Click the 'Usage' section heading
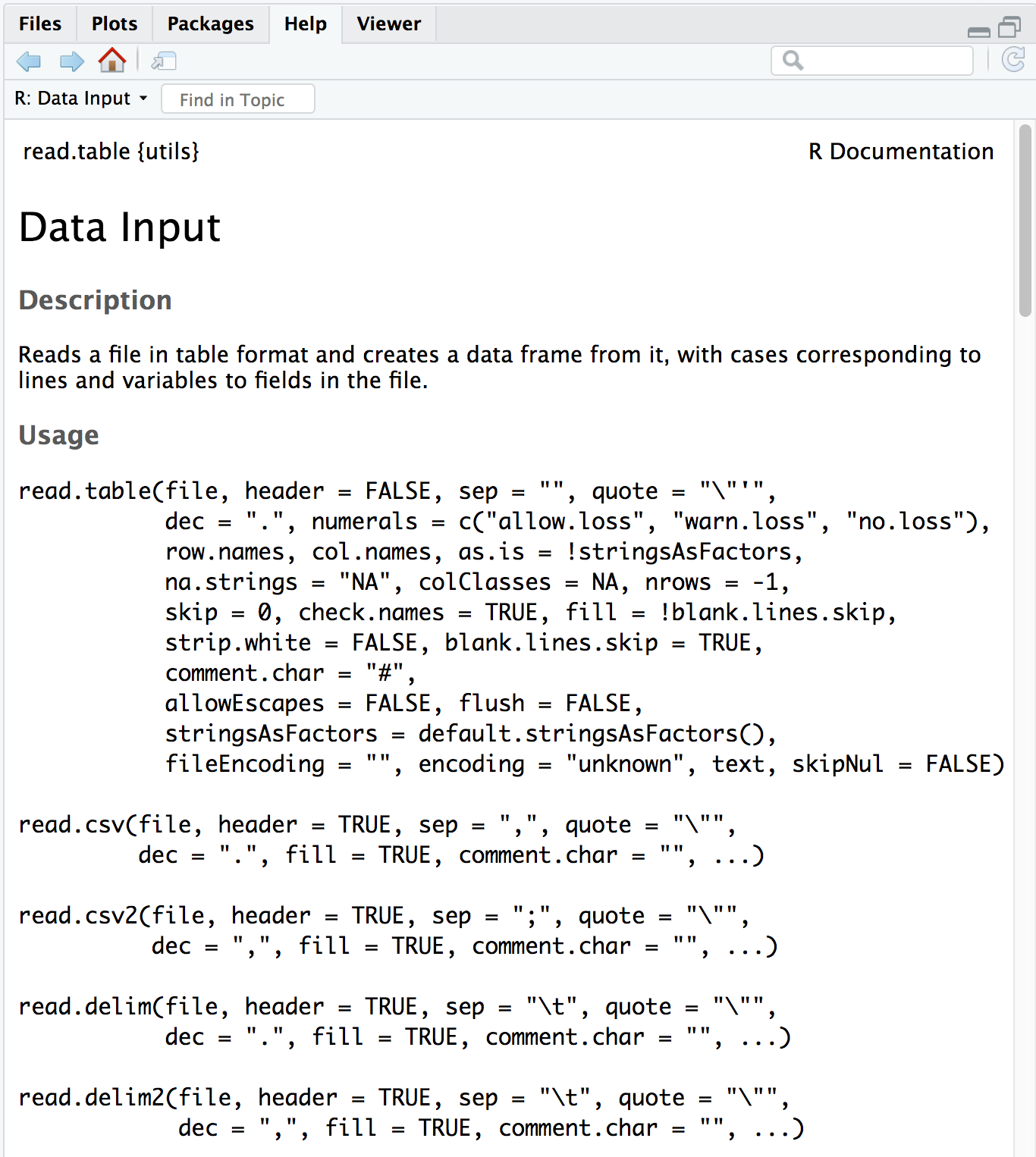Image resolution: width=1036 pixels, height=1157 pixels. tap(59, 435)
